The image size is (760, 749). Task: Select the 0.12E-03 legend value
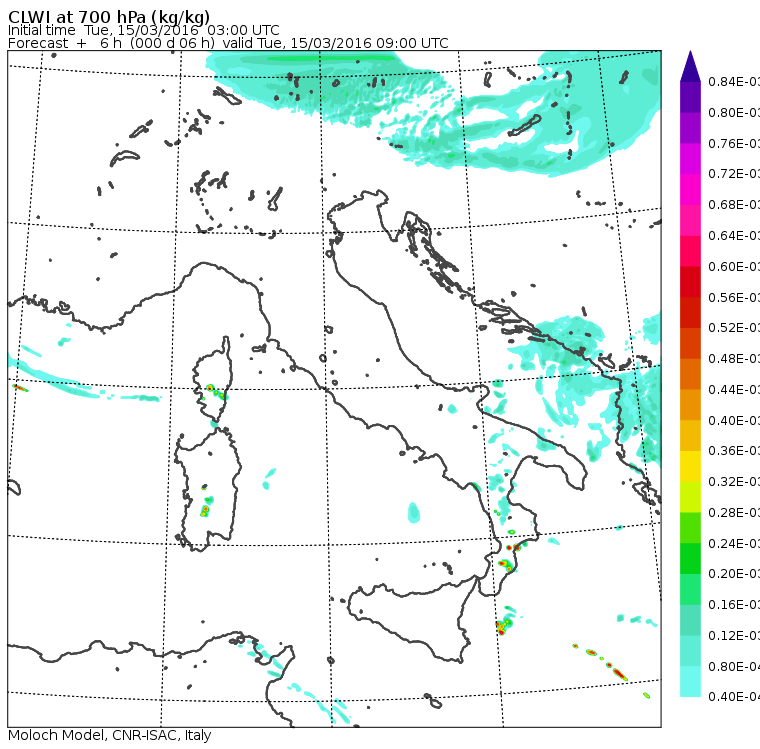[x=734, y=636]
